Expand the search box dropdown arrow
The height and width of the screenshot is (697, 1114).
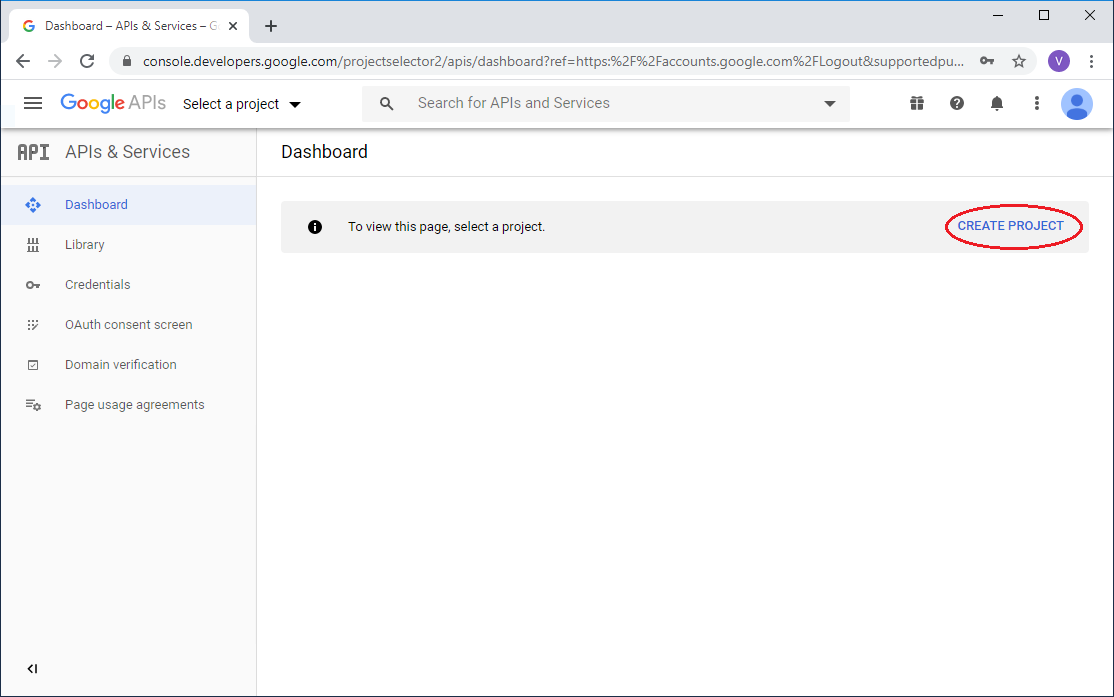coord(829,104)
